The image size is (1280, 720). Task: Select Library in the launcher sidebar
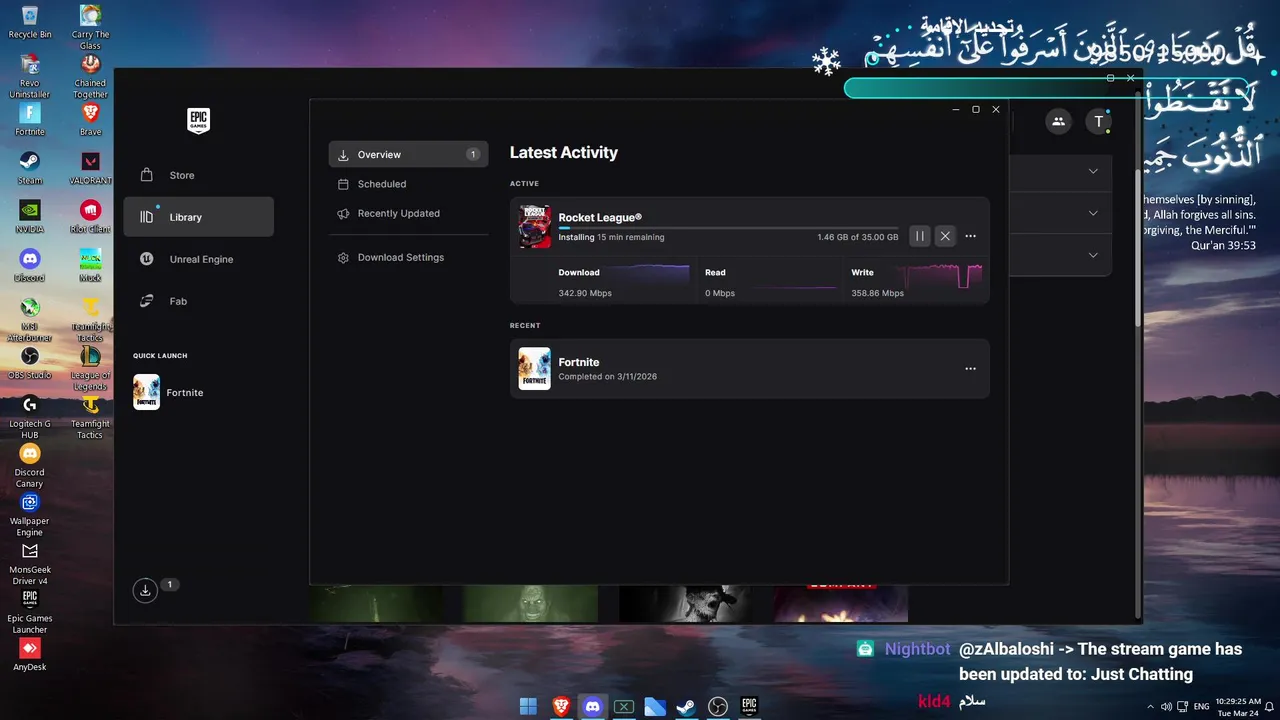tap(198, 217)
